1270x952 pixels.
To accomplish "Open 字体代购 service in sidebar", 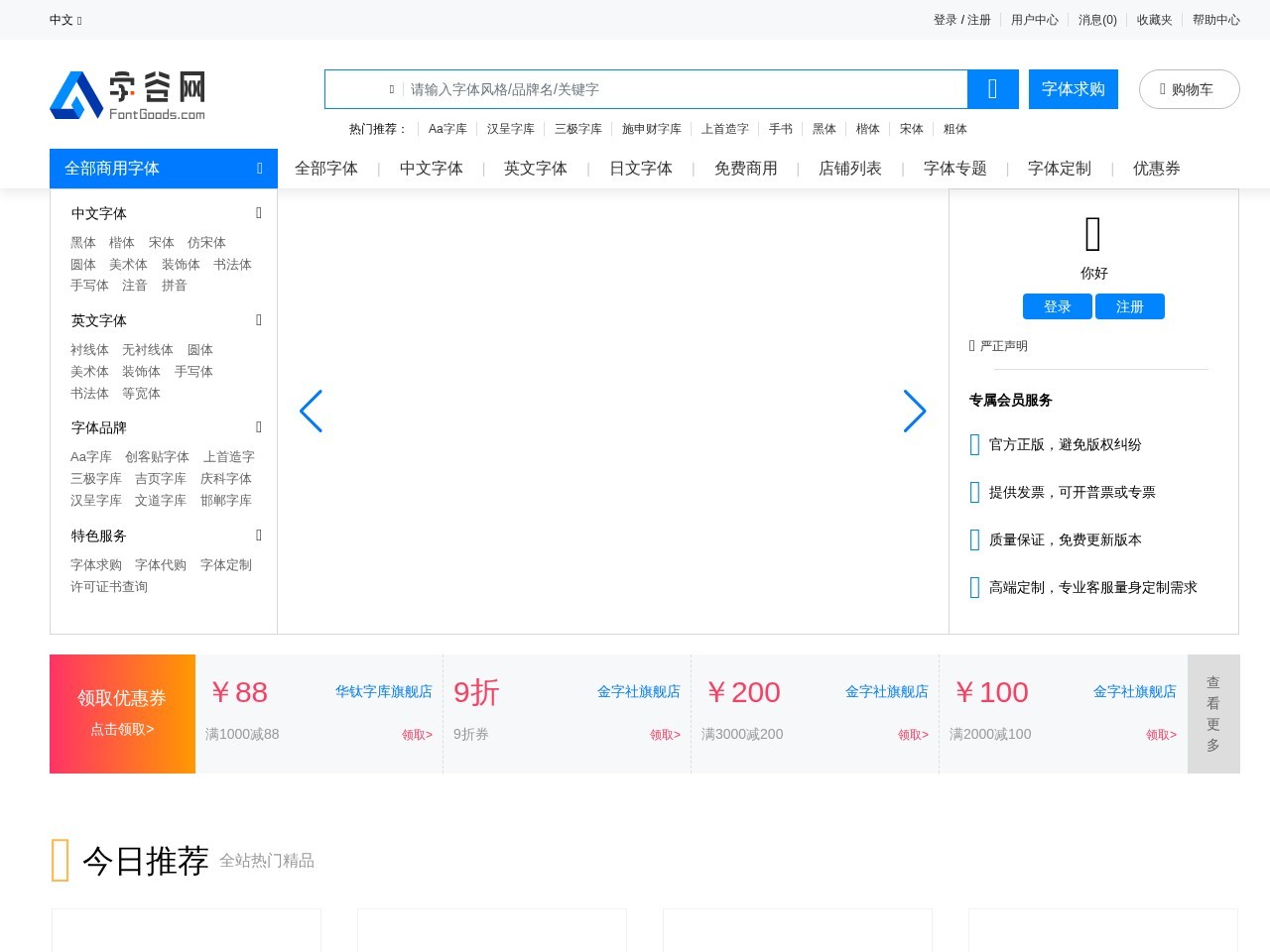I will [x=161, y=565].
